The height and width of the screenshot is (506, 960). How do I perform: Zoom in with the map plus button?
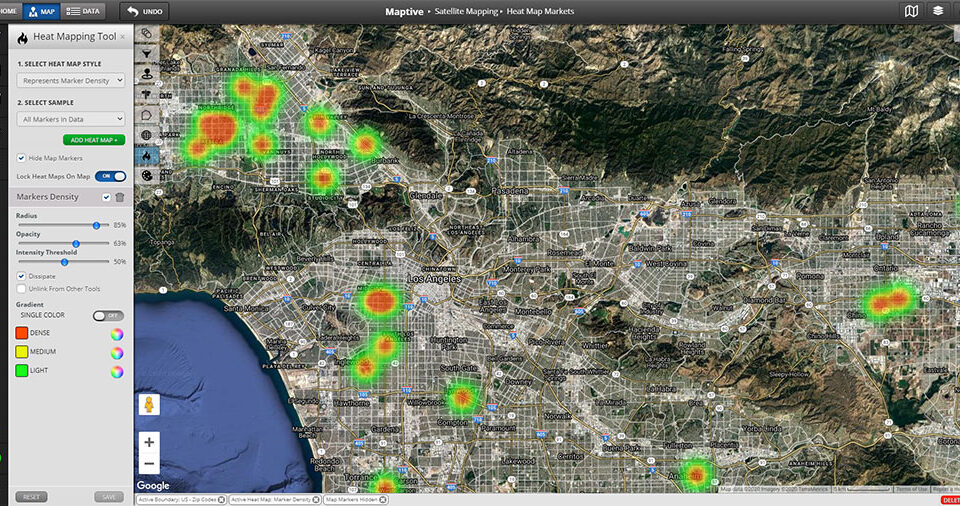[149, 441]
